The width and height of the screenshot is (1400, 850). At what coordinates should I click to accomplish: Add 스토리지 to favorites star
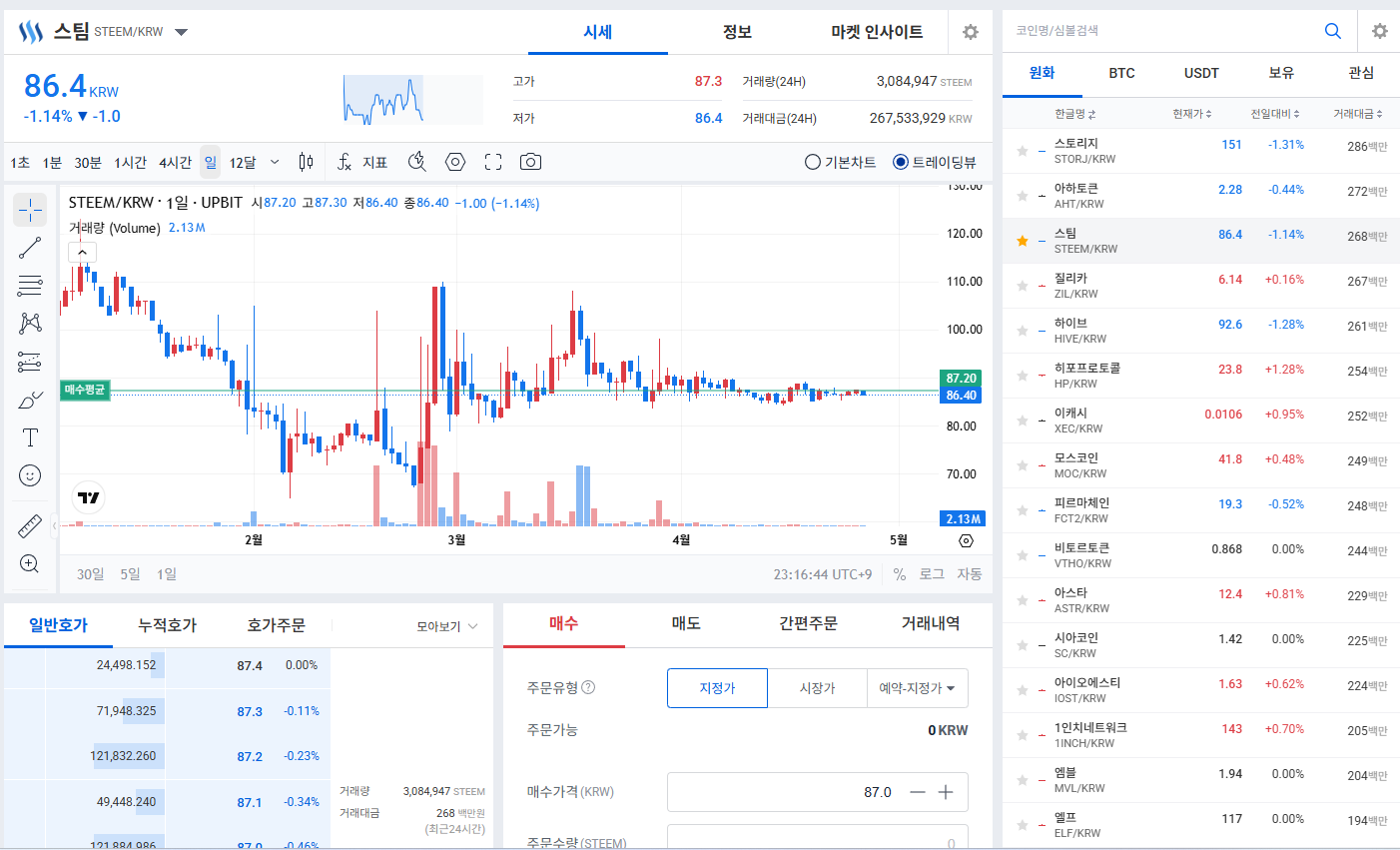point(1023,151)
